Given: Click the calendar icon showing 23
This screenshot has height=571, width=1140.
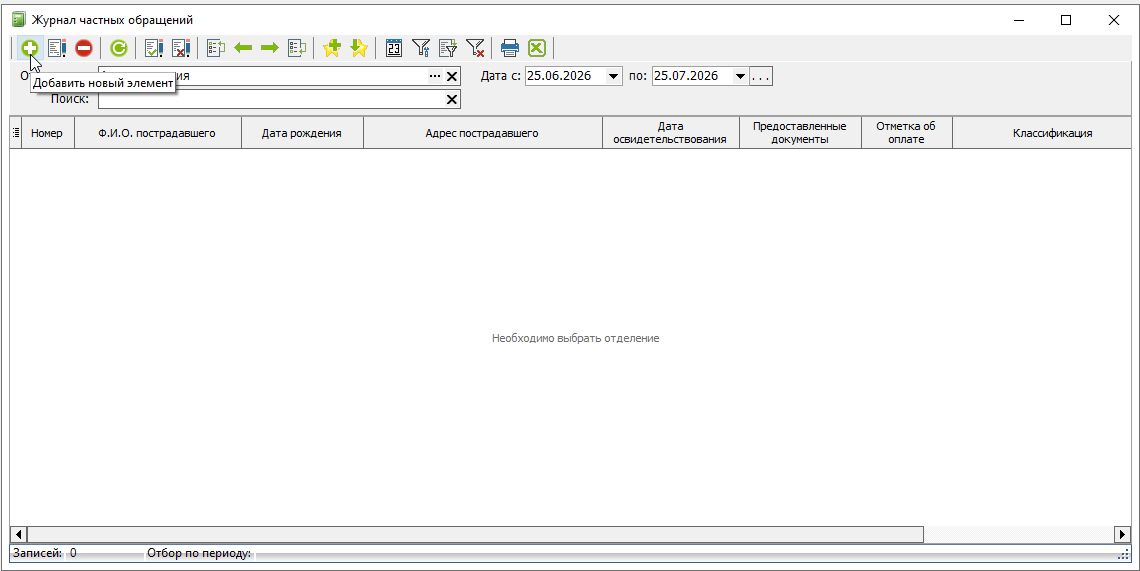Looking at the screenshot, I should coord(393,49).
